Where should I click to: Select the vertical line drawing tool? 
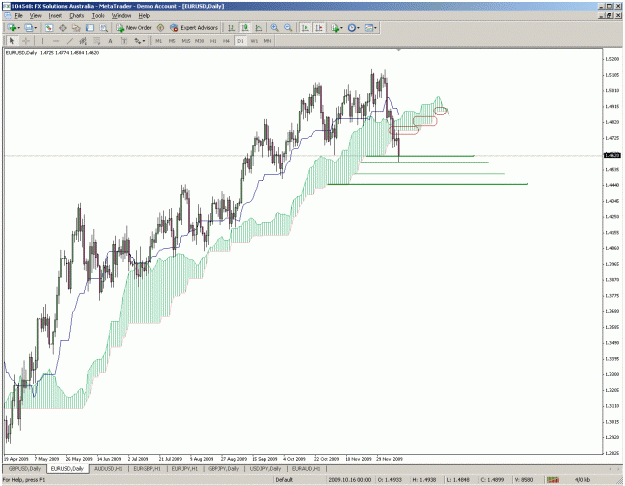(42, 41)
